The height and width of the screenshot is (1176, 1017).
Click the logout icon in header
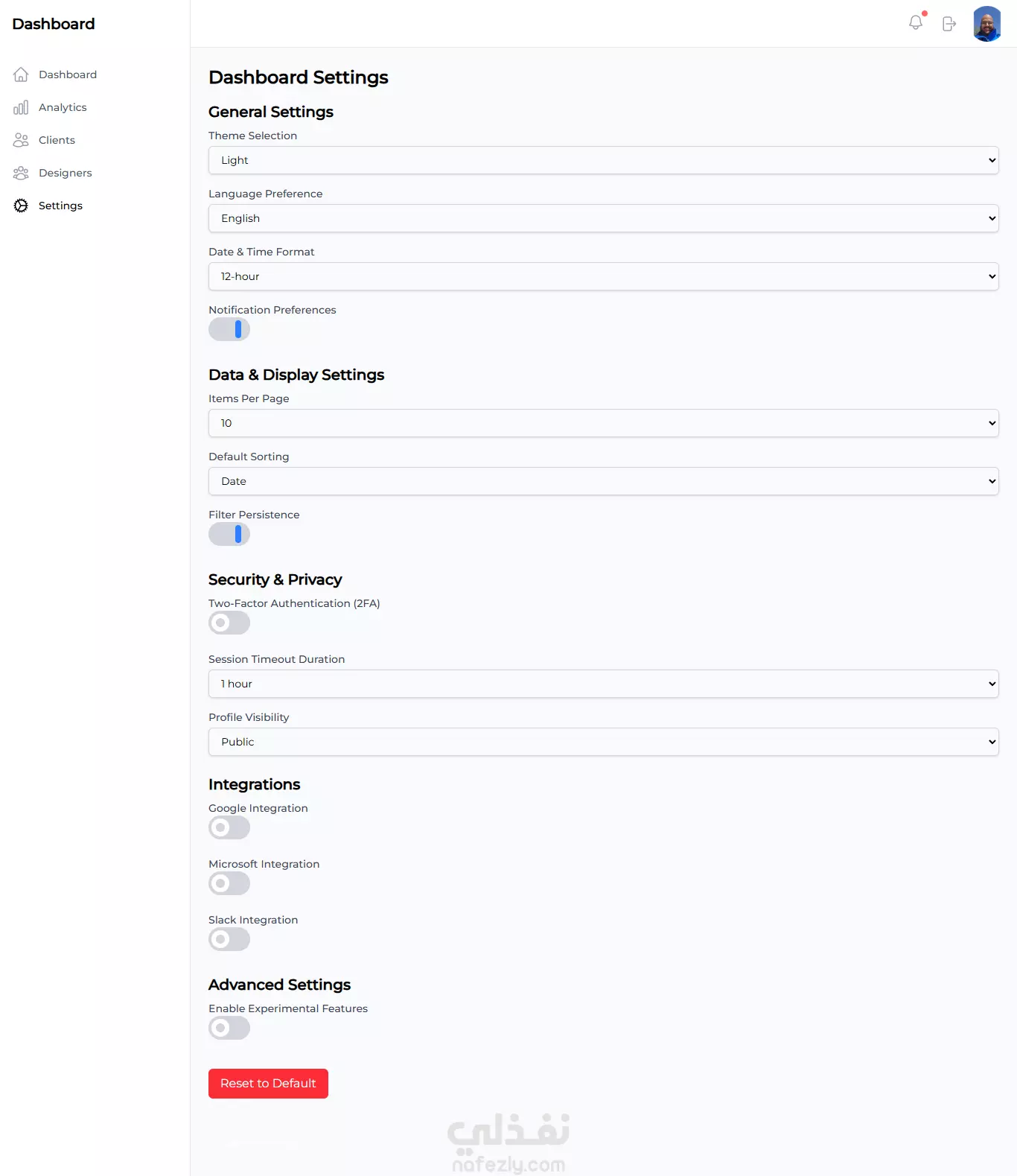[949, 24]
